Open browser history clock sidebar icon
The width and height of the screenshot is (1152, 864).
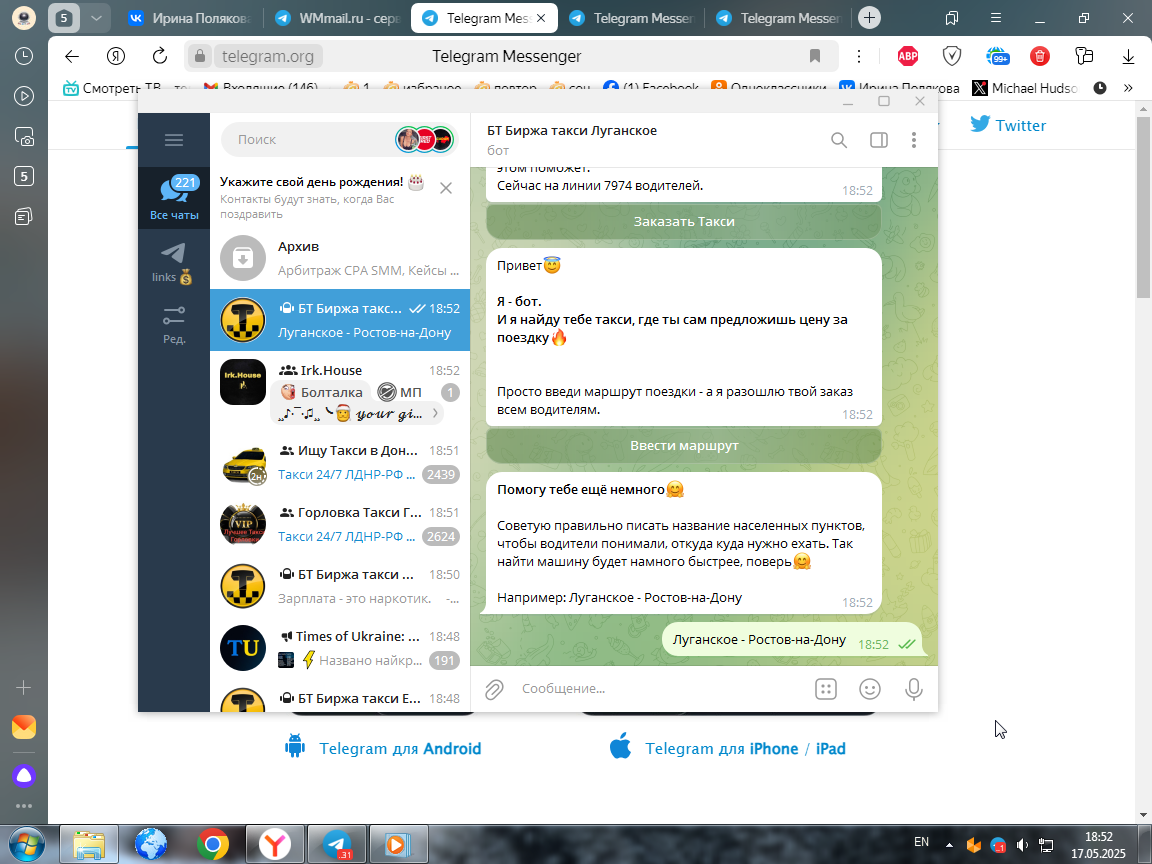(x=24, y=57)
